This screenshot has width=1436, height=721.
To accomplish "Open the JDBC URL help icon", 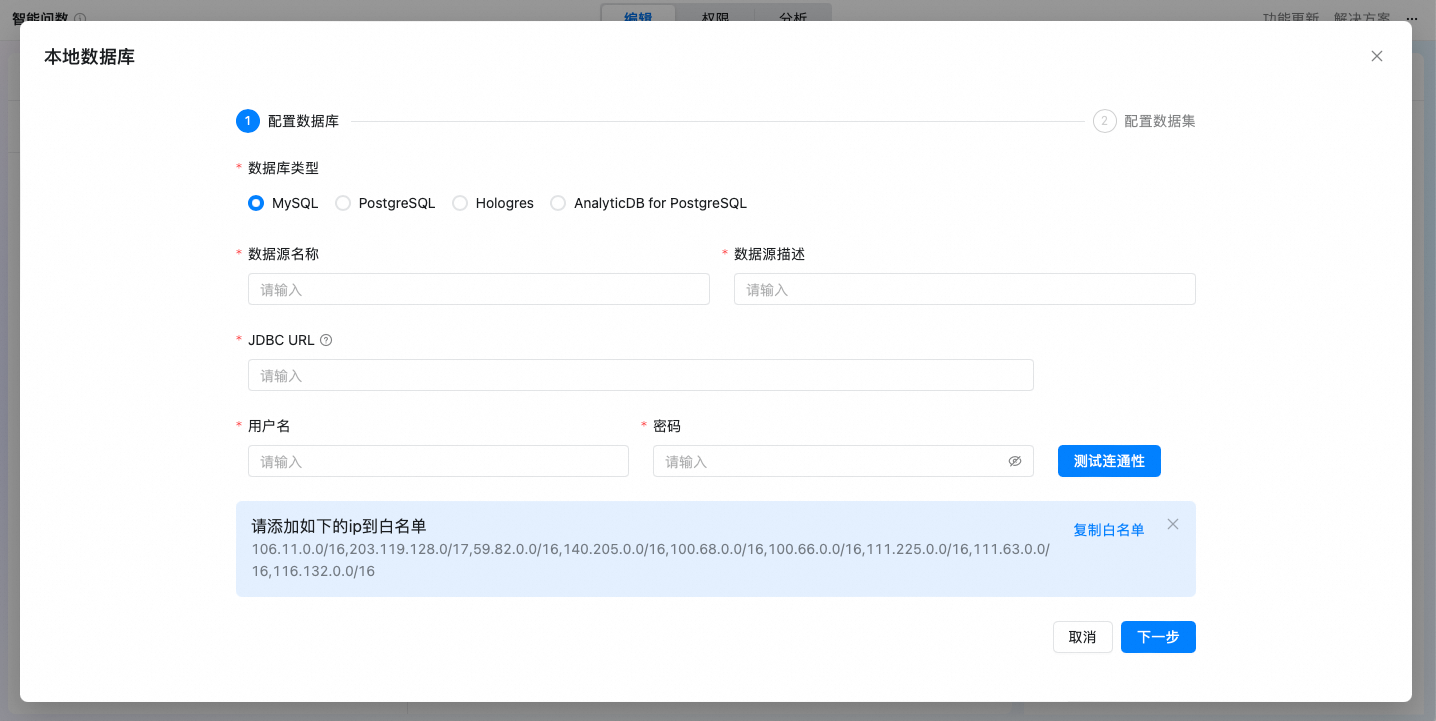I will point(326,340).
